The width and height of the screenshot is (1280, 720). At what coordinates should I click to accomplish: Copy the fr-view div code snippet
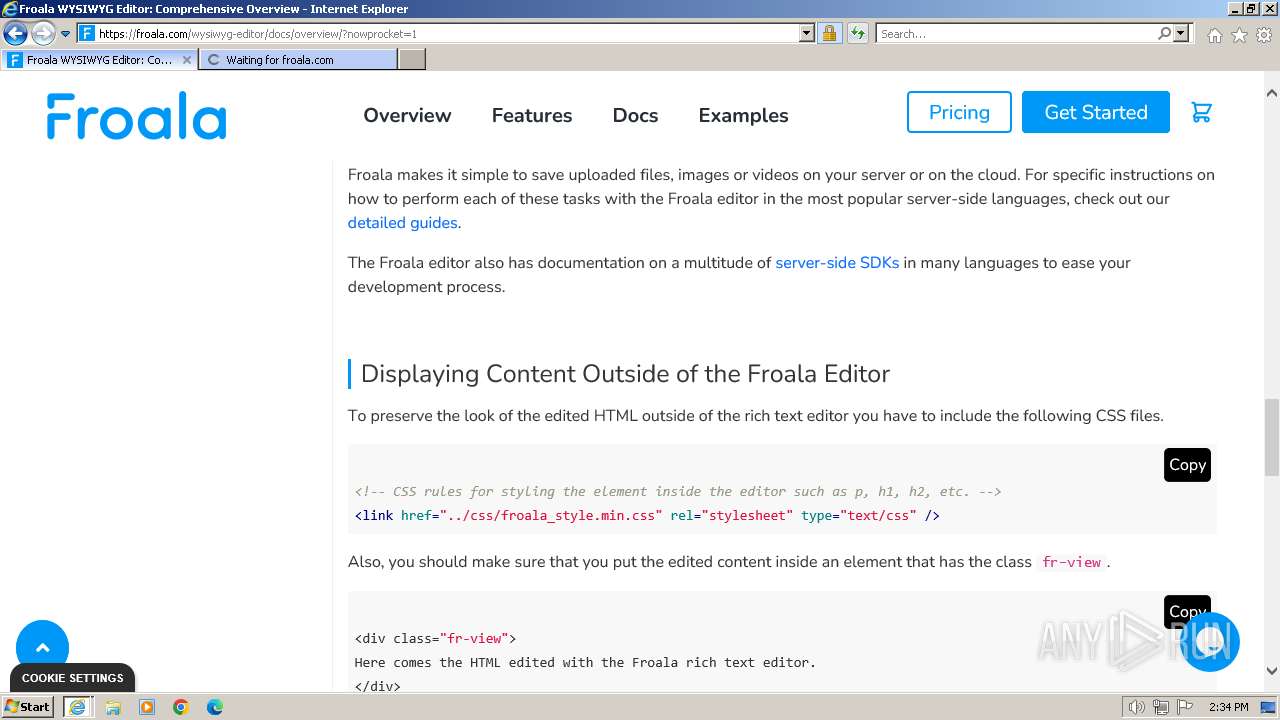[x=1187, y=611]
